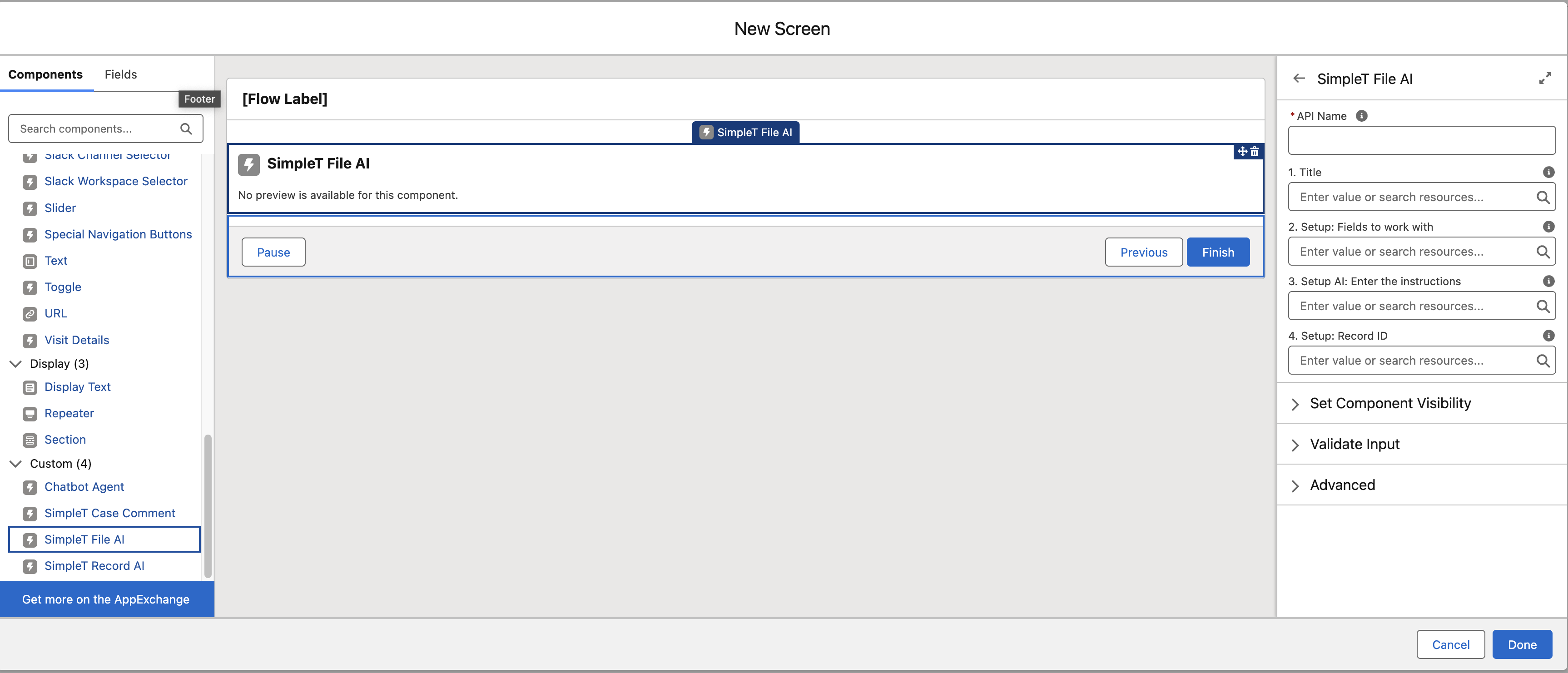The image size is (1568, 673).
Task: Click the Previous button
Action: pos(1144,252)
